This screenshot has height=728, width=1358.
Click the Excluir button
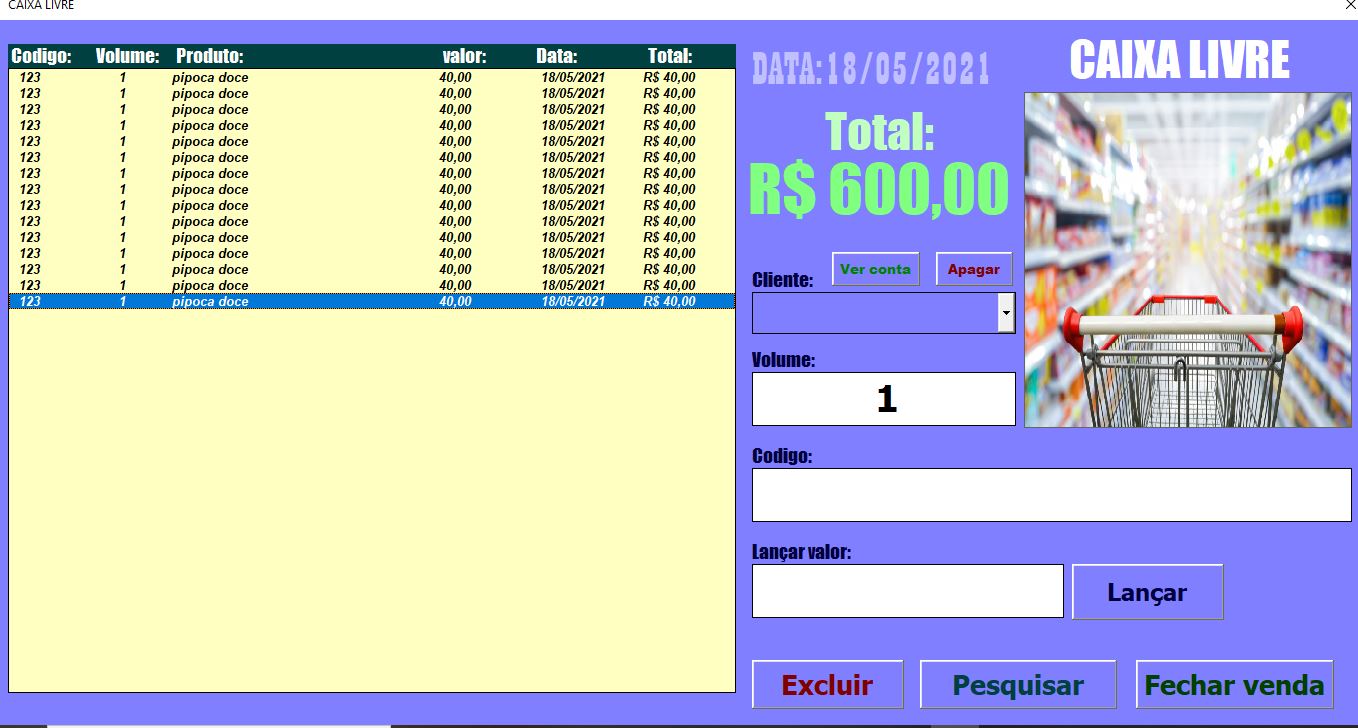[827, 684]
